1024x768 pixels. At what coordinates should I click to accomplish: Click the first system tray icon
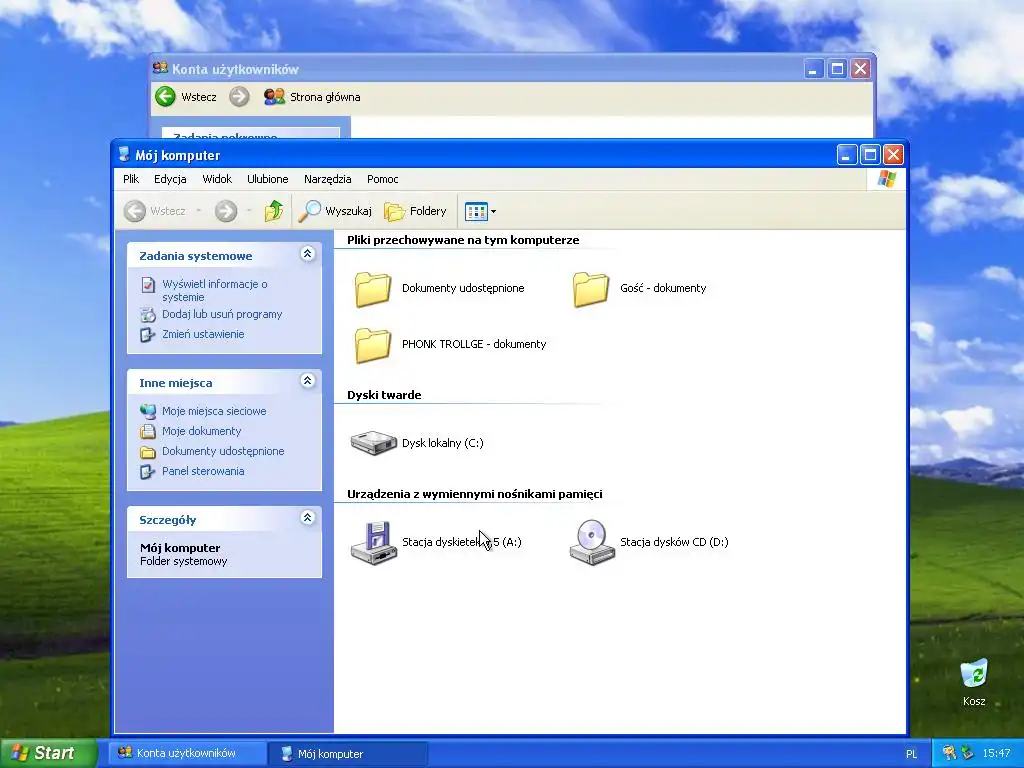pos(950,753)
